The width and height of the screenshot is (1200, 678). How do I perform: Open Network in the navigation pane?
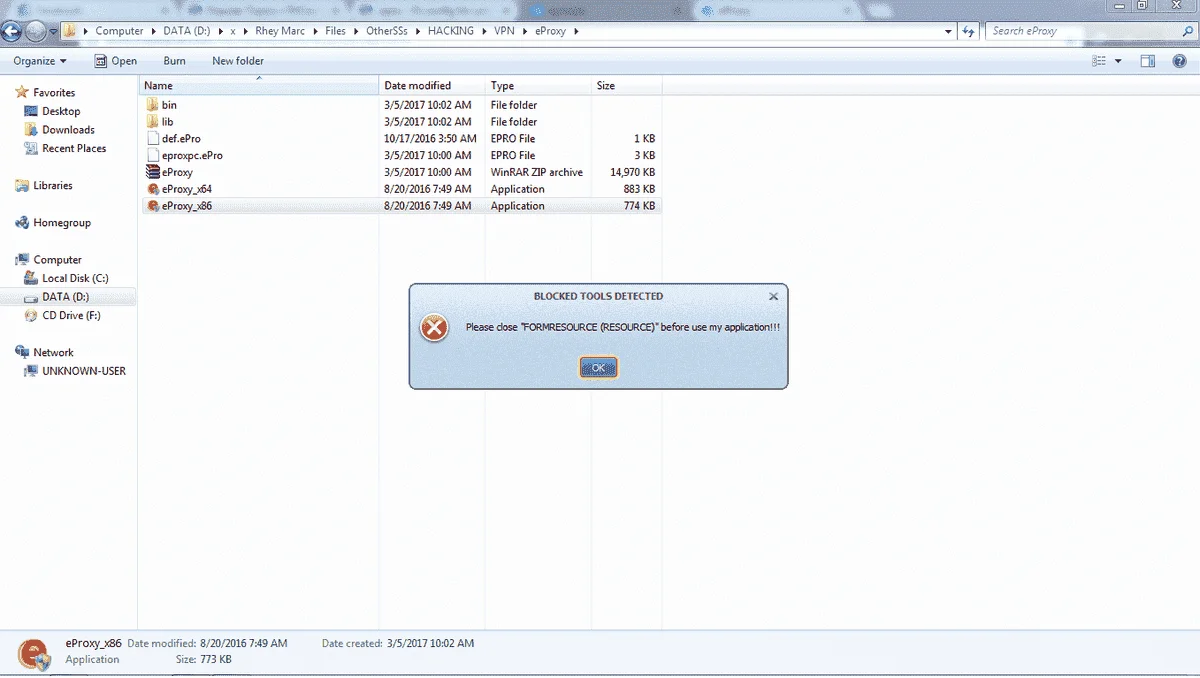coord(53,352)
